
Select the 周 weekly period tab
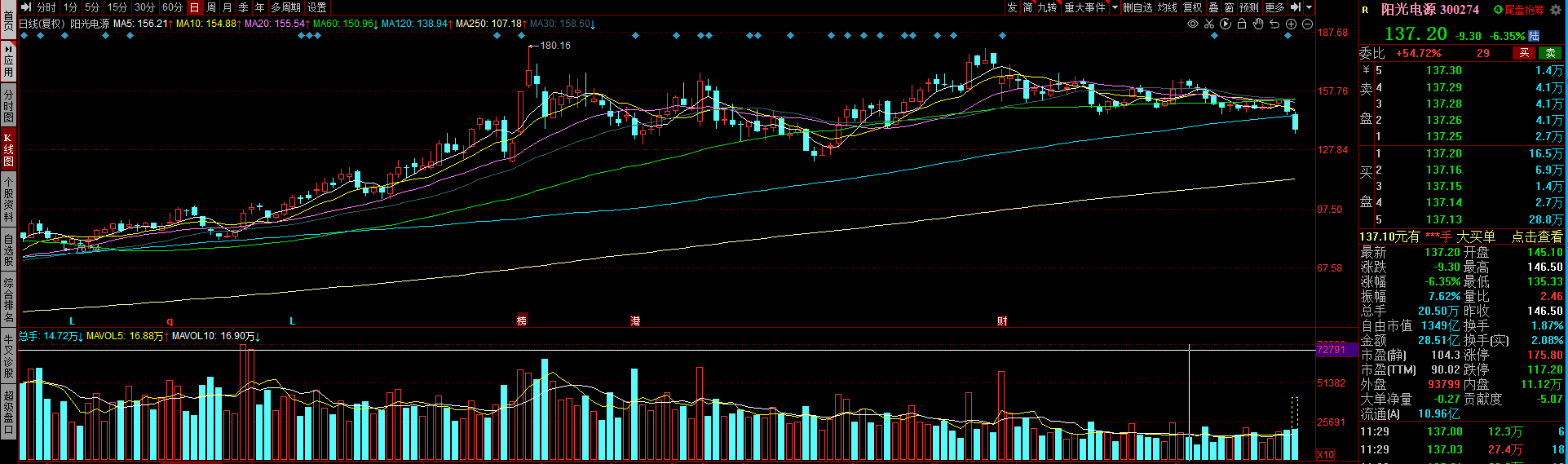pos(211,7)
